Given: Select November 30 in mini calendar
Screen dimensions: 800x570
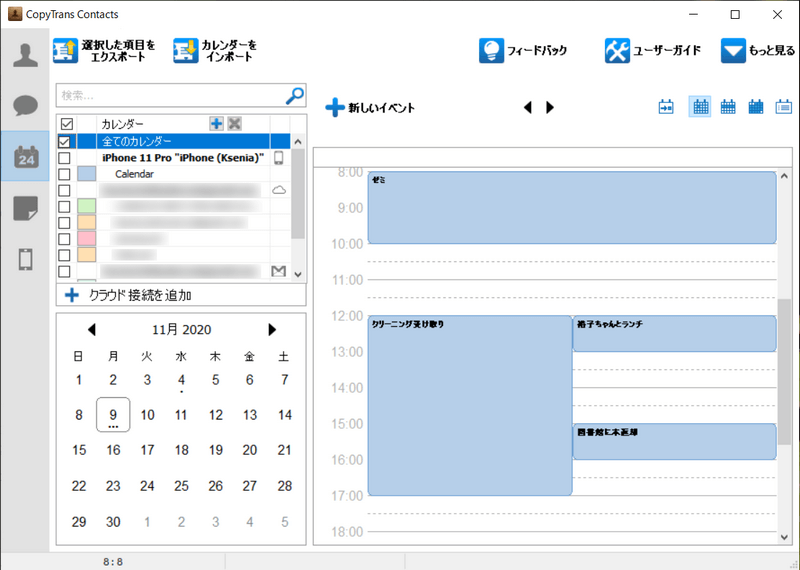Looking at the screenshot, I should click(x=113, y=522).
